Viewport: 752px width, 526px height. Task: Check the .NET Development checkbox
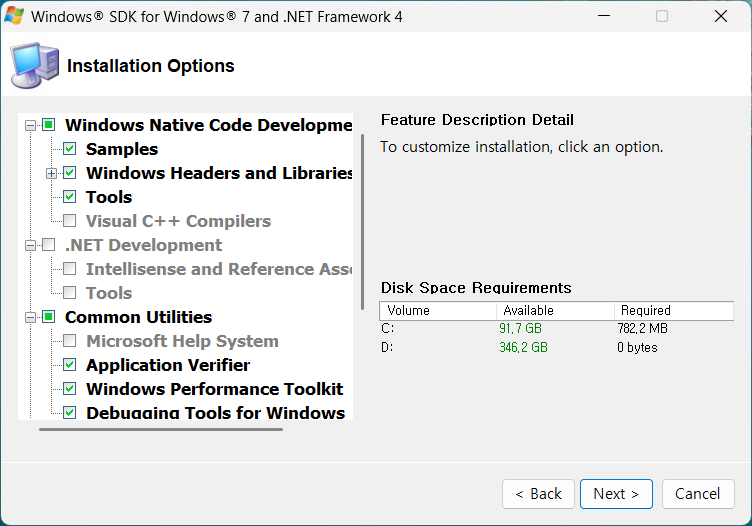[x=48, y=245]
